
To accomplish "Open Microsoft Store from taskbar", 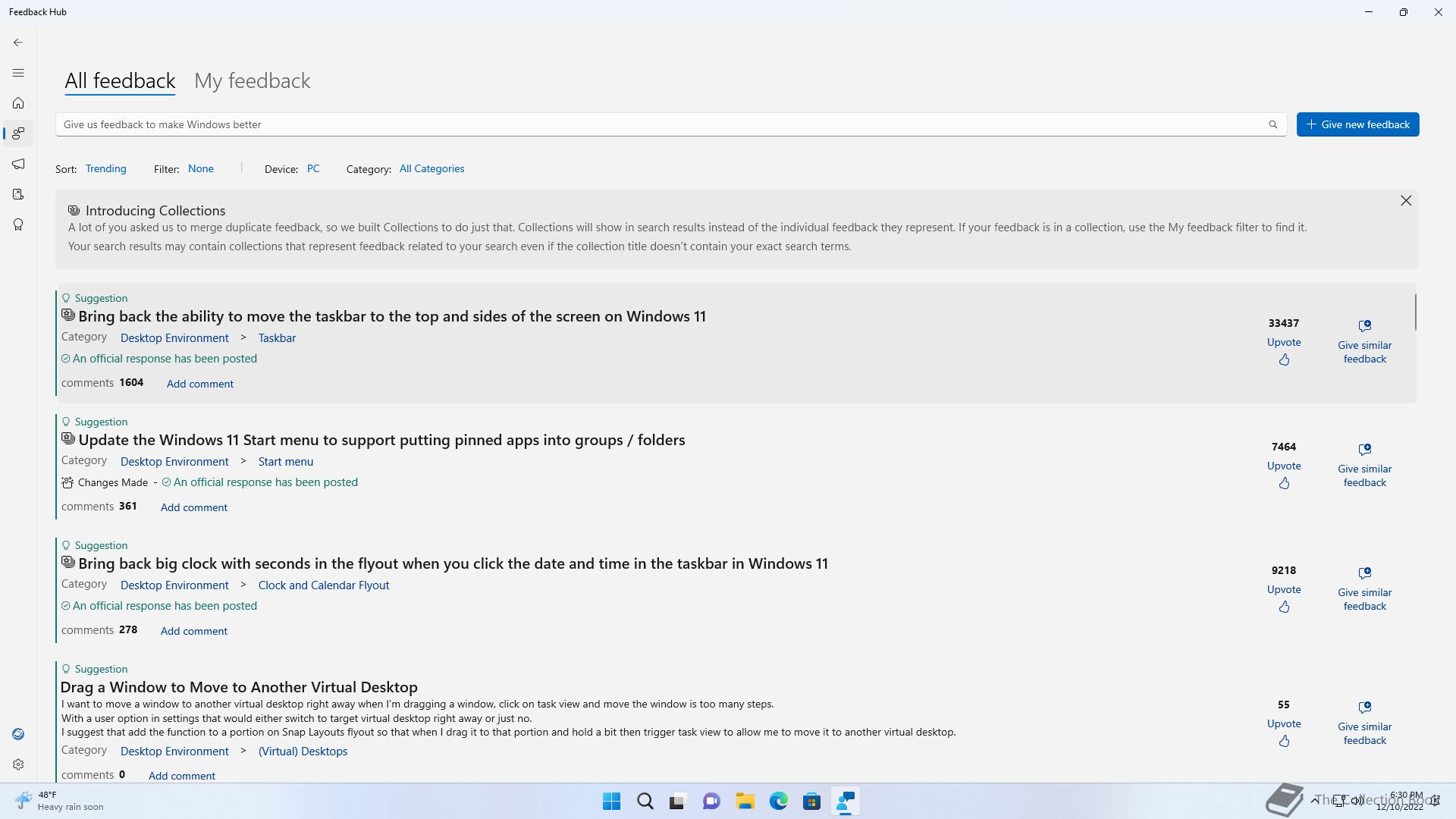I will (811, 802).
